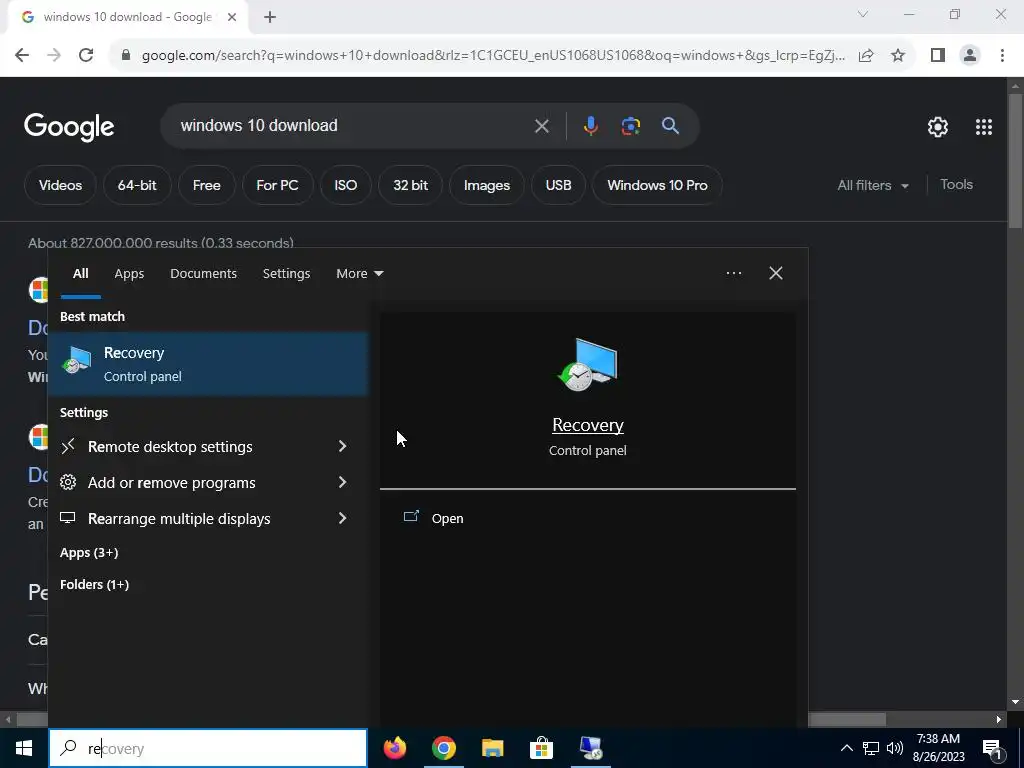
Task: Select the All tab in Windows search
Action: tap(80, 274)
